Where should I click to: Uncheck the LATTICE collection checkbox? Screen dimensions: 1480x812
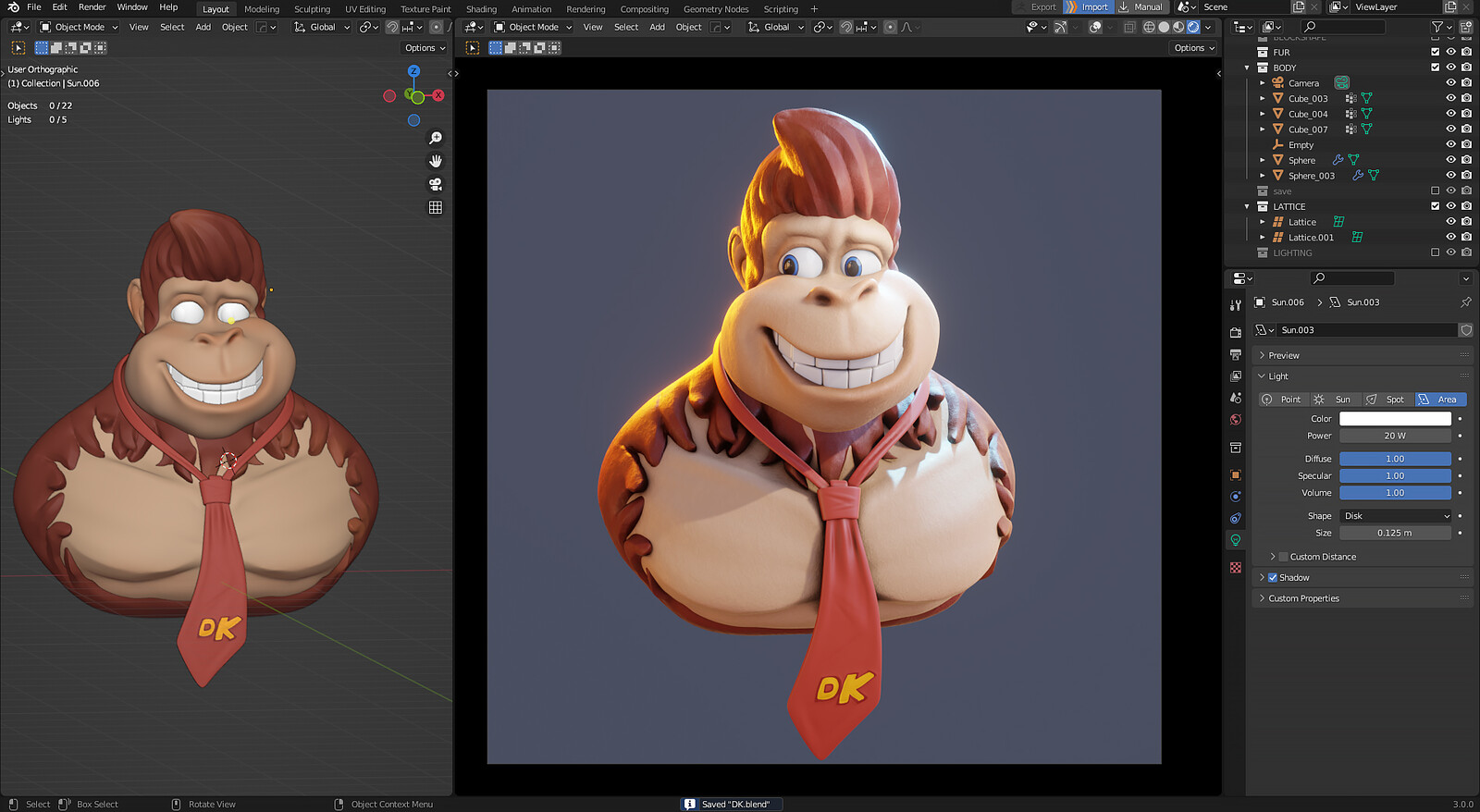(x=1436, y=206)
